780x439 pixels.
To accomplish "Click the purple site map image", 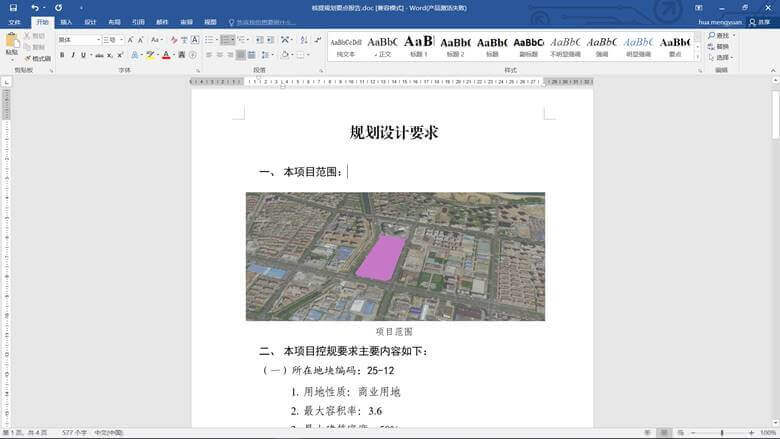I will pyautogui.click(x=395, y=257).
